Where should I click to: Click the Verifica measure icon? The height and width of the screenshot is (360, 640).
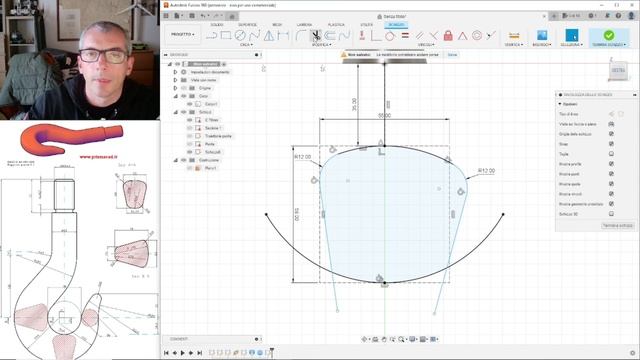(514, 36)
